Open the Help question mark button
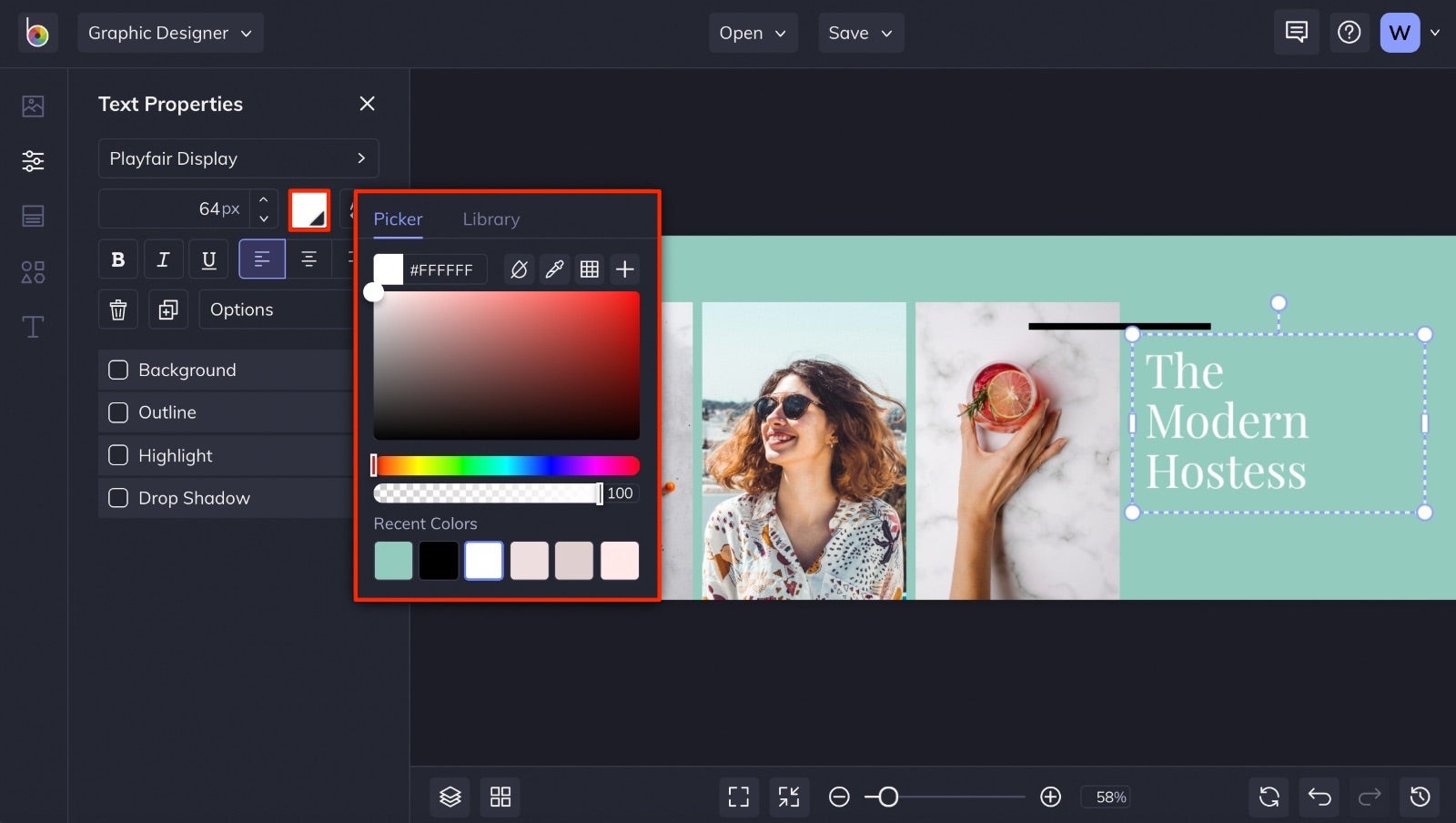The height and width of the screenshot is (823, 1456). [1350, 32]
